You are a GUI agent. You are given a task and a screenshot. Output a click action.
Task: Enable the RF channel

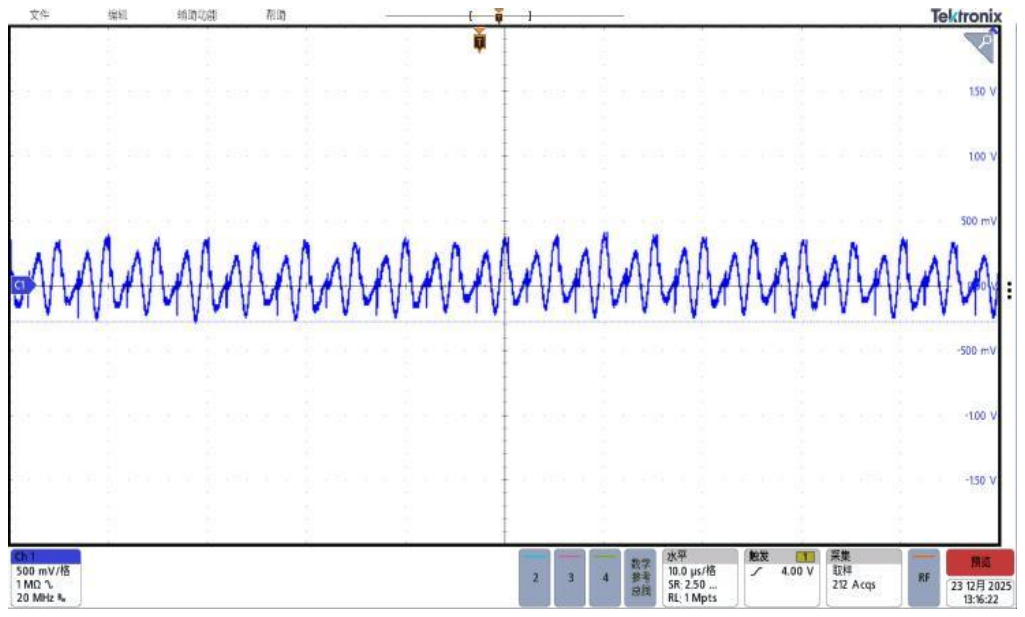pyautogui.click(x=924, y=578)
